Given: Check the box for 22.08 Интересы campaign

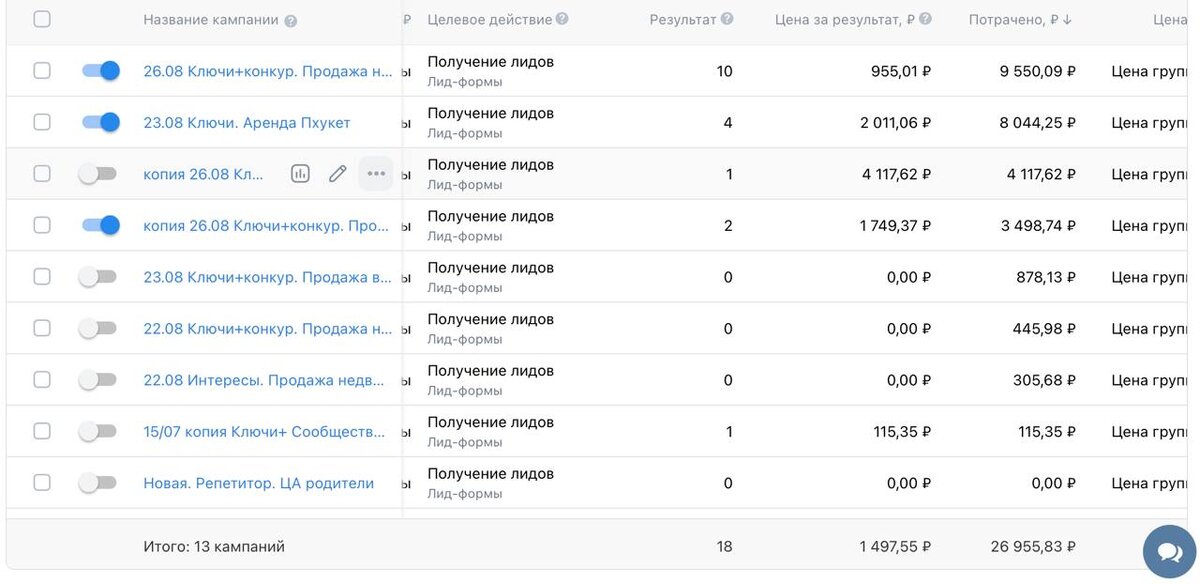Looking at the screenshot, I should pyautogui.click(x=42, y=380).
